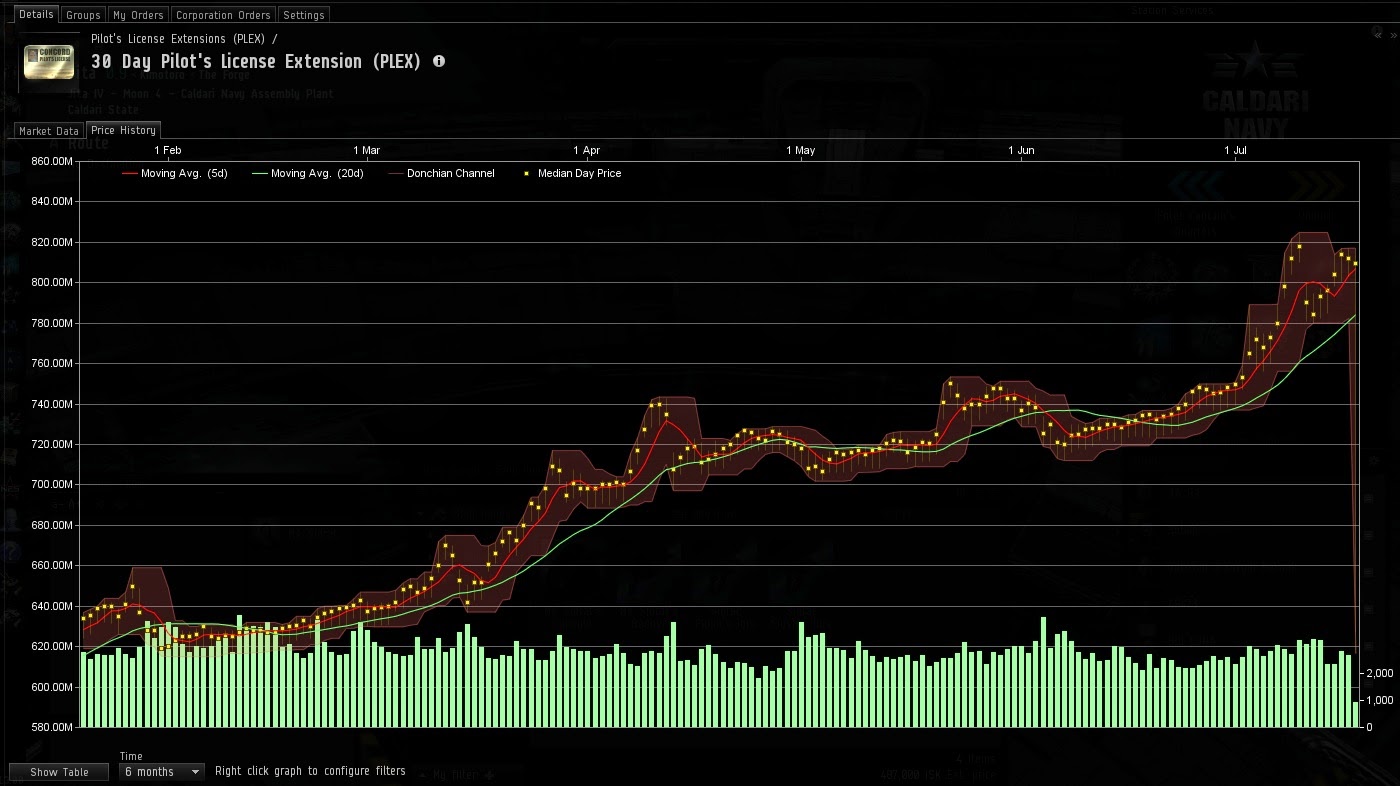The width and height of the screenshot is (1400, 786).
Task: Open the Settings tab
Action: [x=303, y=15]
